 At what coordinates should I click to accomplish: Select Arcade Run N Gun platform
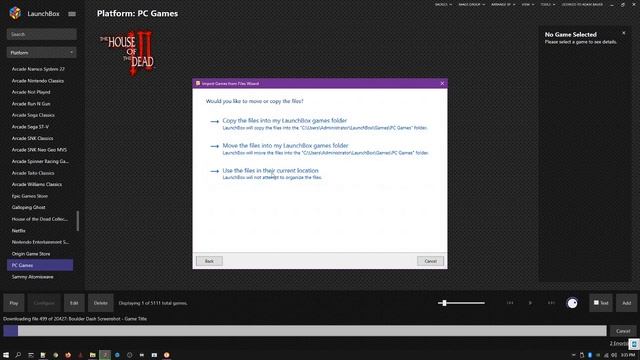coord(31,104)
